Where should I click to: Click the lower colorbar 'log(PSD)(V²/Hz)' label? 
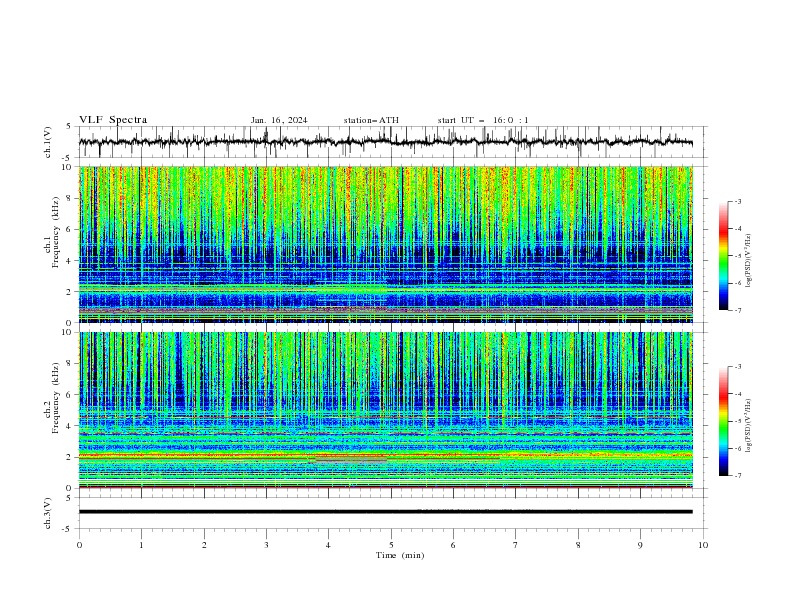(x=748, y=426)
